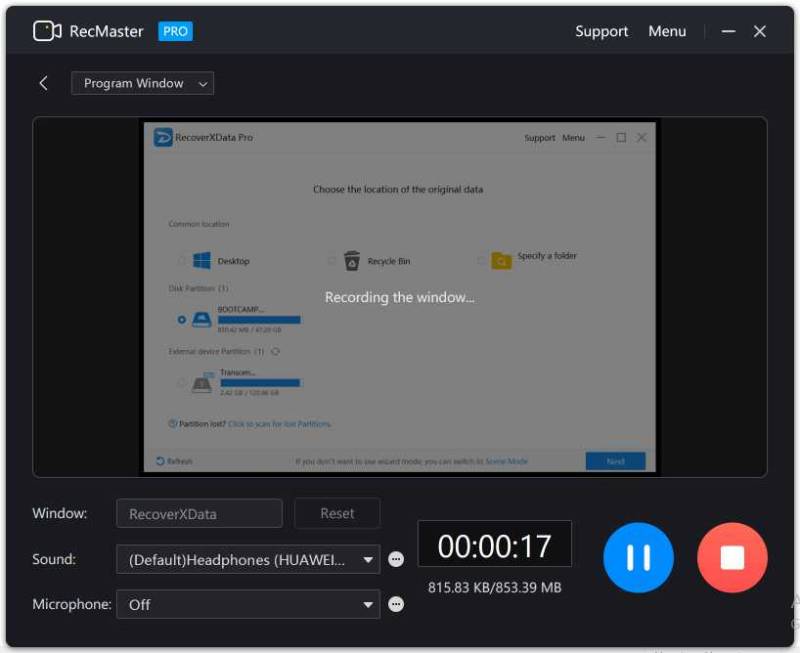The height and width of the screenshot is (653, 800).
Task: Select the Transcend external partition radio in preview
Action: [182, 383]
